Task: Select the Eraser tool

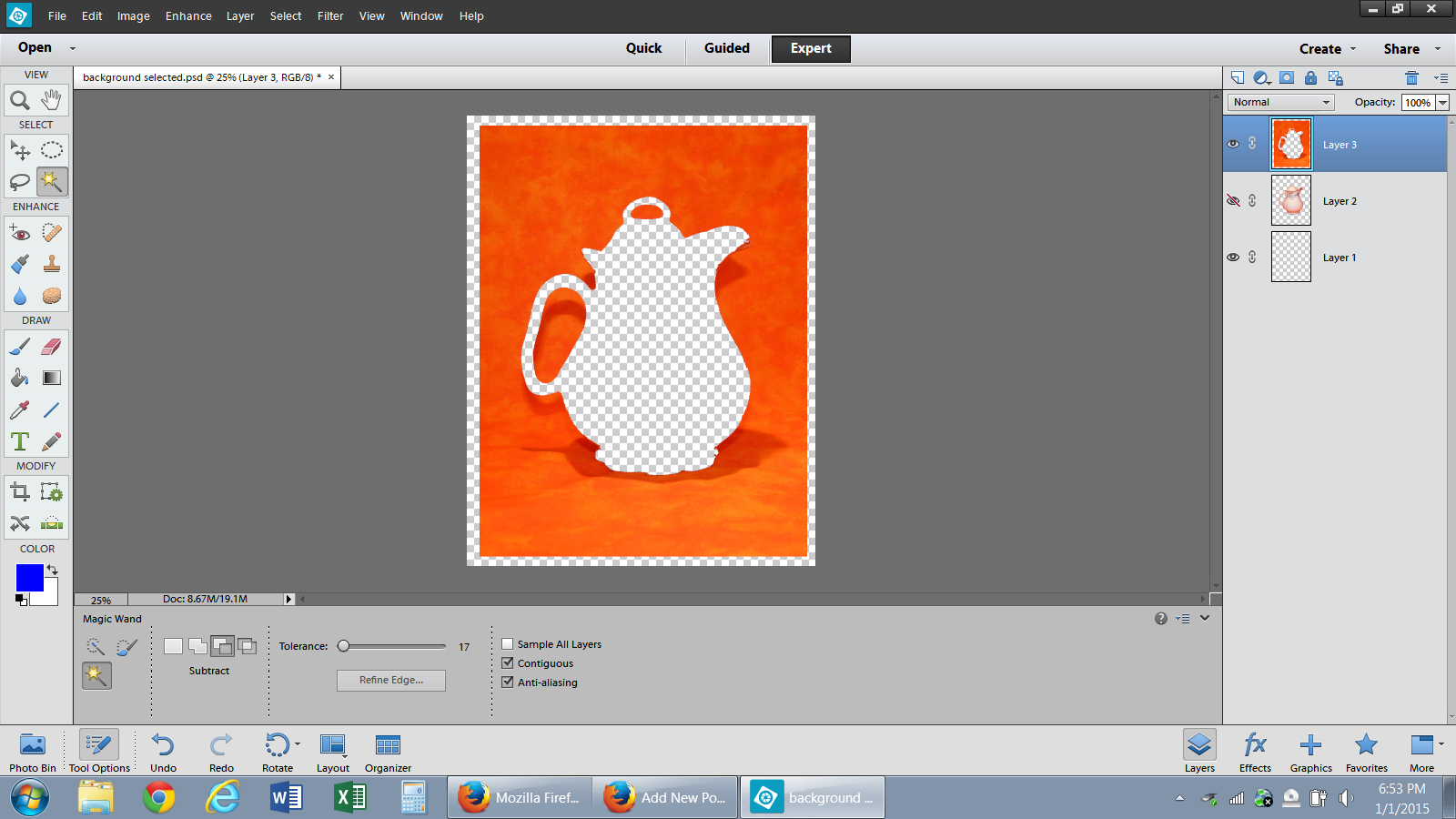Action: tap(52, 347)
